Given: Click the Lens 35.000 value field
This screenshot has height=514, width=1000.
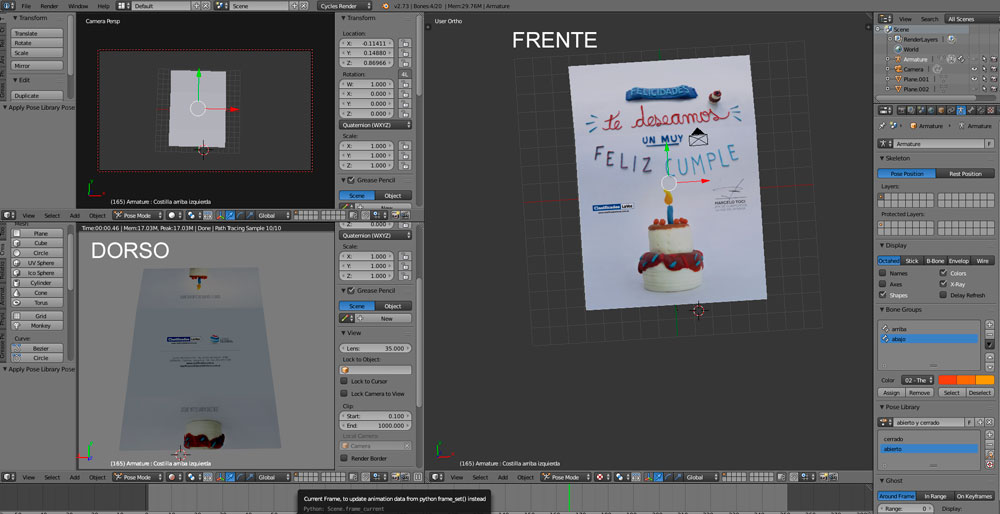Looking at the screenshot, I should click(x=376, y=348).
